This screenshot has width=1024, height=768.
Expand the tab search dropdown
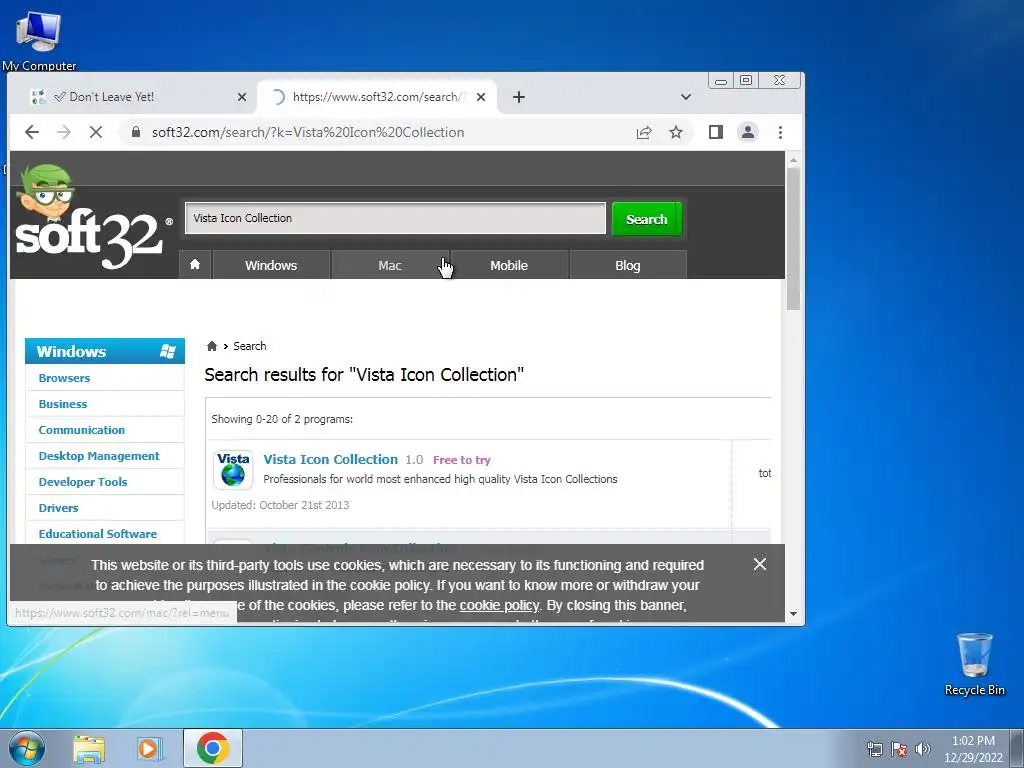[686, 97]
